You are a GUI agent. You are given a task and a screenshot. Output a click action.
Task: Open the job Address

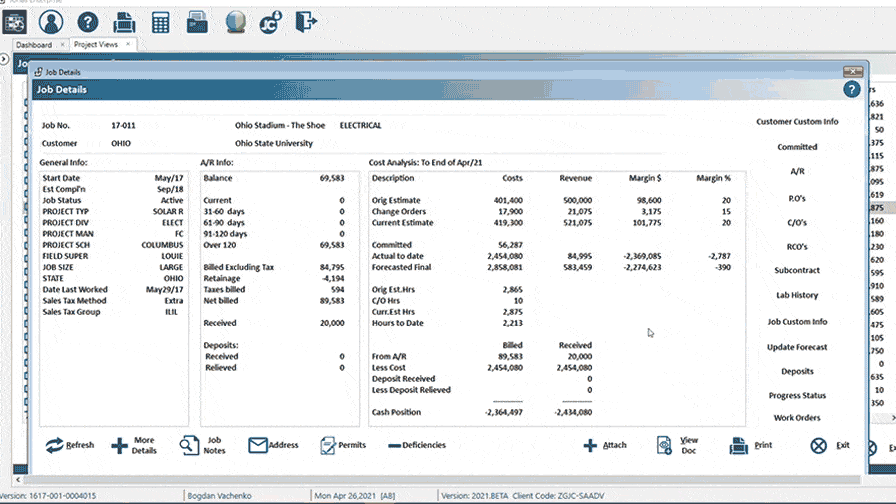(273, 445)
